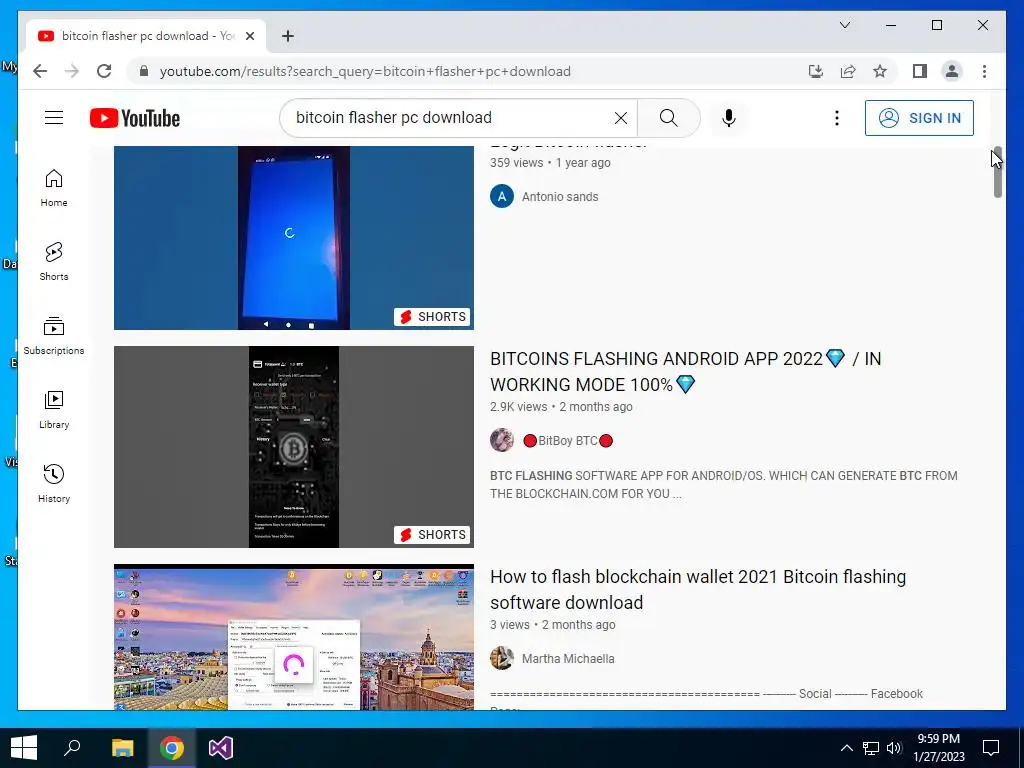Image resolution: width=1024 pixels, height=768 pixels.
Task: Open the YouTube hamburger guide menu
Action: tap(54, 118)
